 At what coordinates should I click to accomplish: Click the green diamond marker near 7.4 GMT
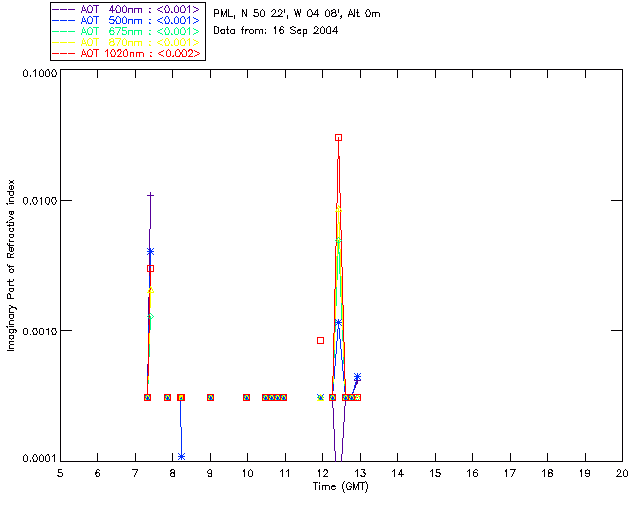click(x=151, y=316)
